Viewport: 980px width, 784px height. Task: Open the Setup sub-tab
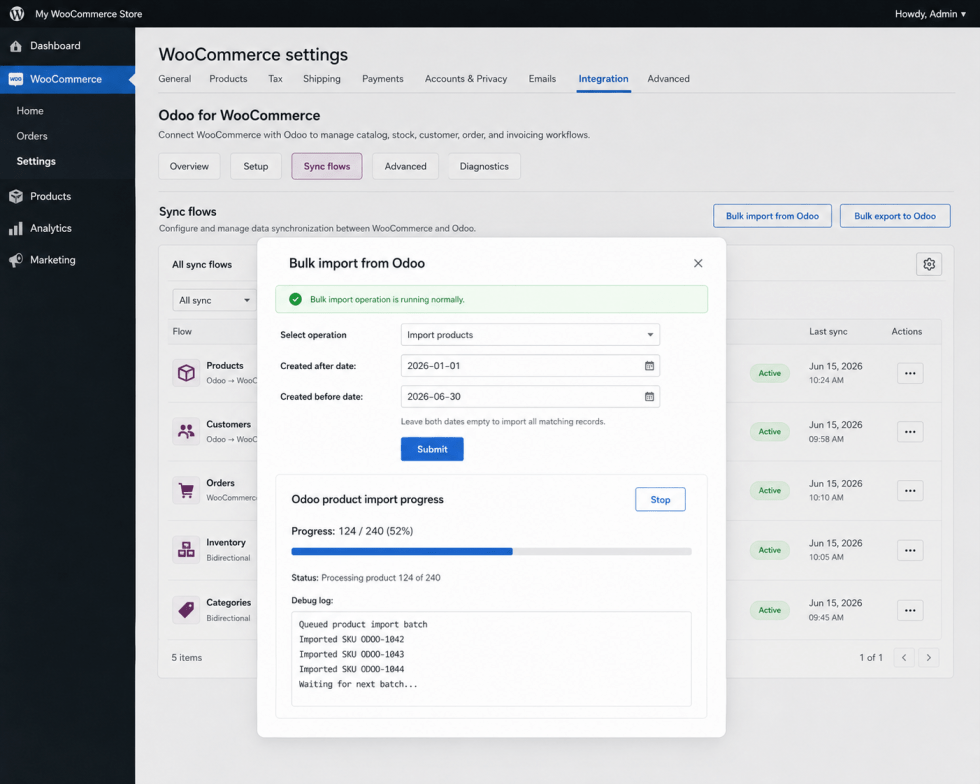(256, 166)
